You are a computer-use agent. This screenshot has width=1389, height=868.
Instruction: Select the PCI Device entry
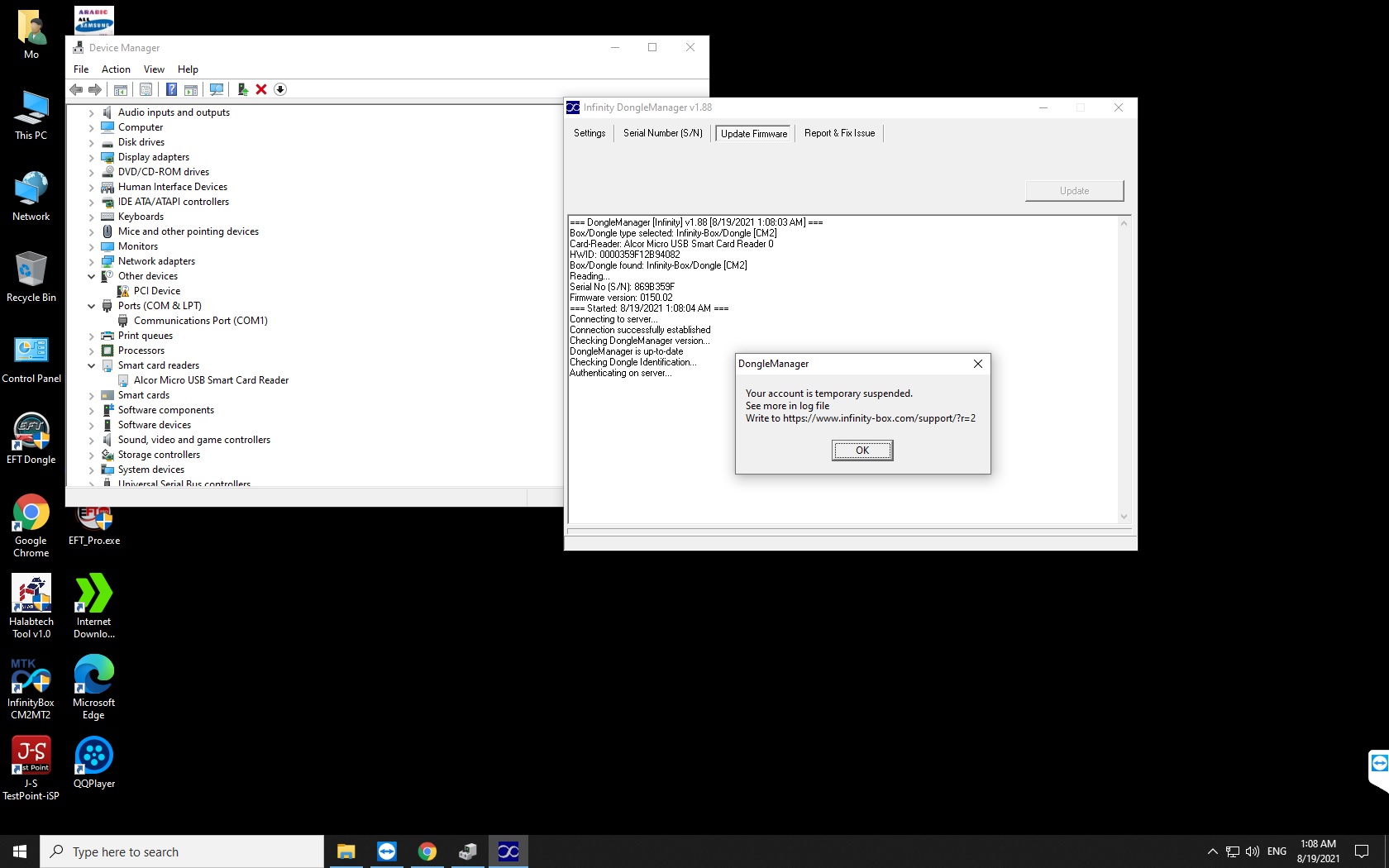tap(157, 291)
